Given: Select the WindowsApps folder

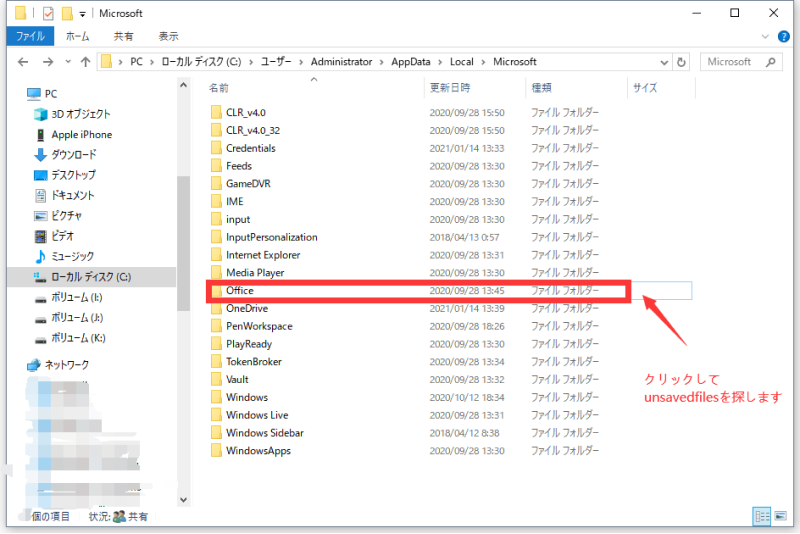Looking at the screenshot, I should 258,451.
